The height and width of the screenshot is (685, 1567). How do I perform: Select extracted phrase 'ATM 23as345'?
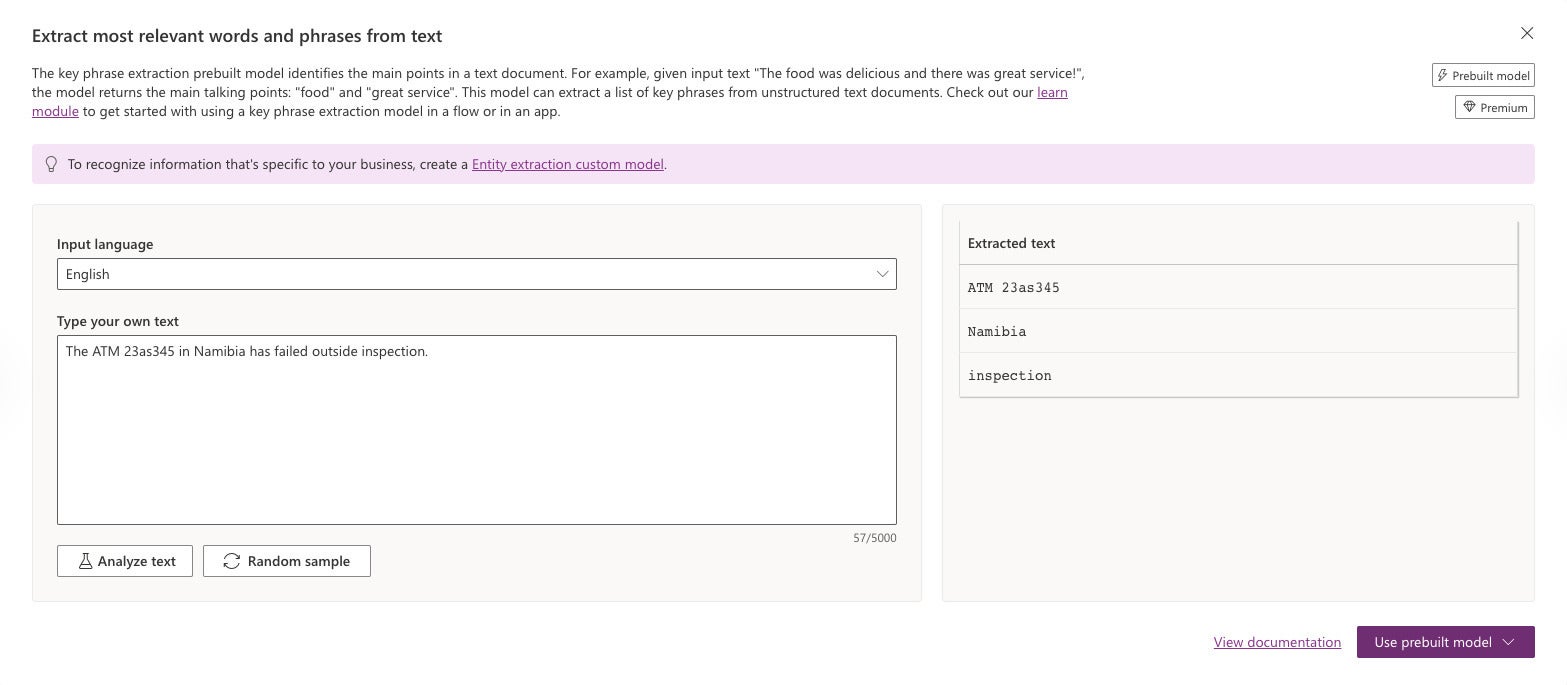coord(1238,287)
